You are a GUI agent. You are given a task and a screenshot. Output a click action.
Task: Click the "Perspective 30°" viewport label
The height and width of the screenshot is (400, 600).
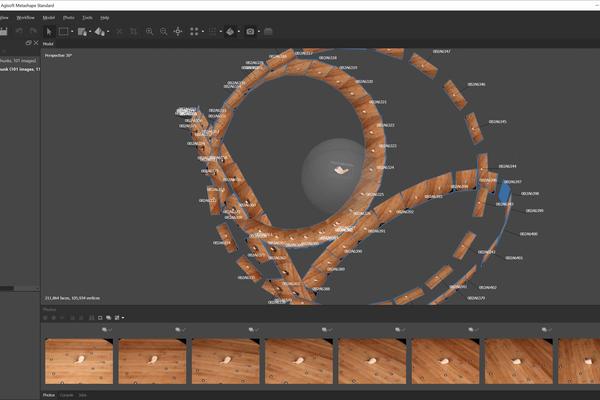58,56
